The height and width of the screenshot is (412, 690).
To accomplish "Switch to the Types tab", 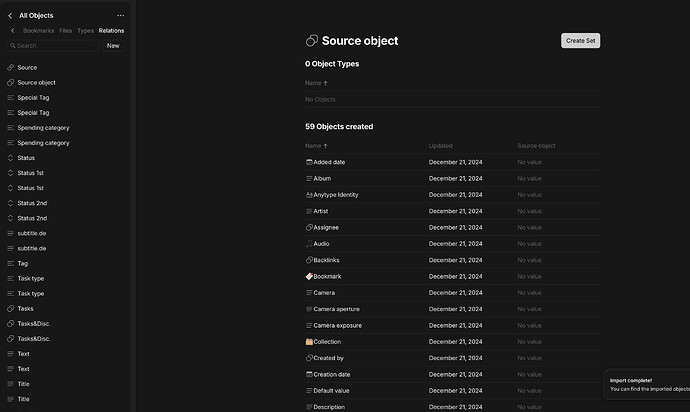I will click(85, 31).
